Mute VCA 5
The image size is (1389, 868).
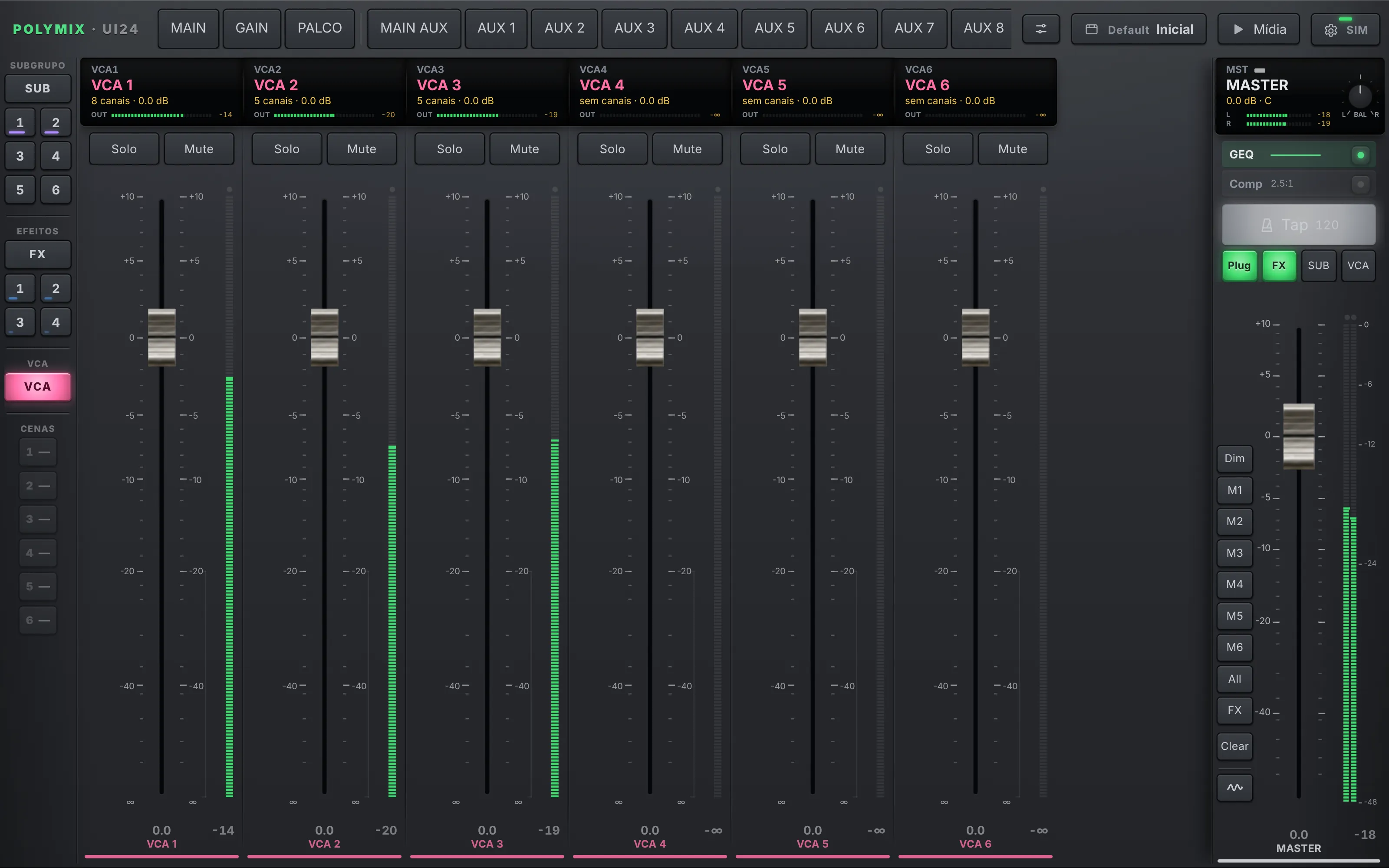849,149
